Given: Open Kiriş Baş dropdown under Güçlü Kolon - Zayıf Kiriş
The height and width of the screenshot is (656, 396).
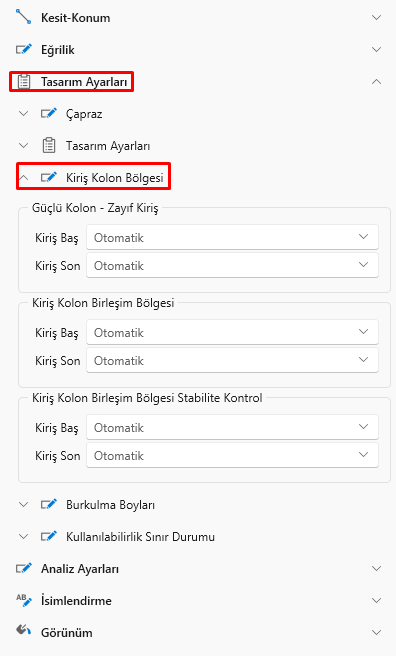Looking at the screenshot, I should point(232,237).
